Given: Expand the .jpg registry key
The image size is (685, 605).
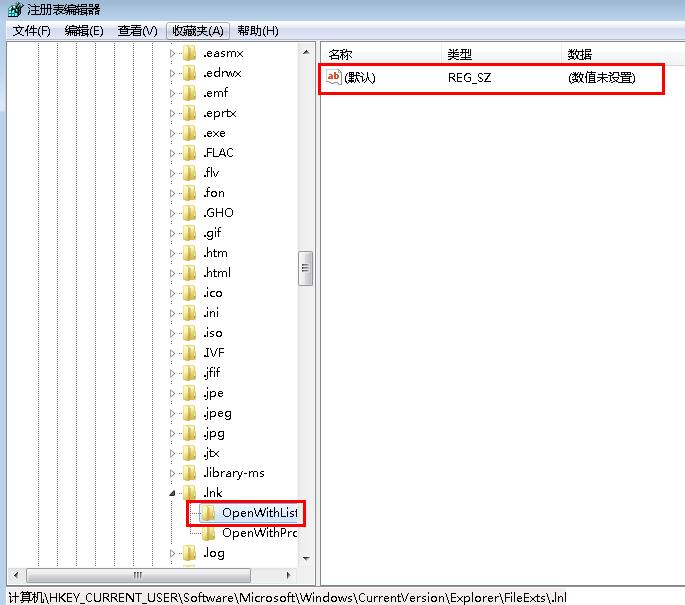Looking at the screenshot, I should [x=172, y=433].
